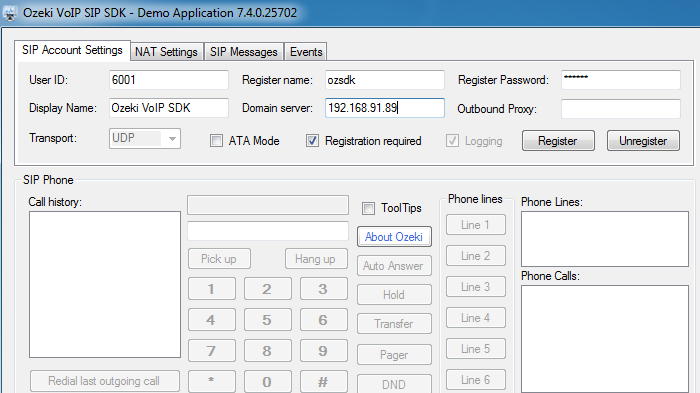Select phone Line 4

[476, 318]
